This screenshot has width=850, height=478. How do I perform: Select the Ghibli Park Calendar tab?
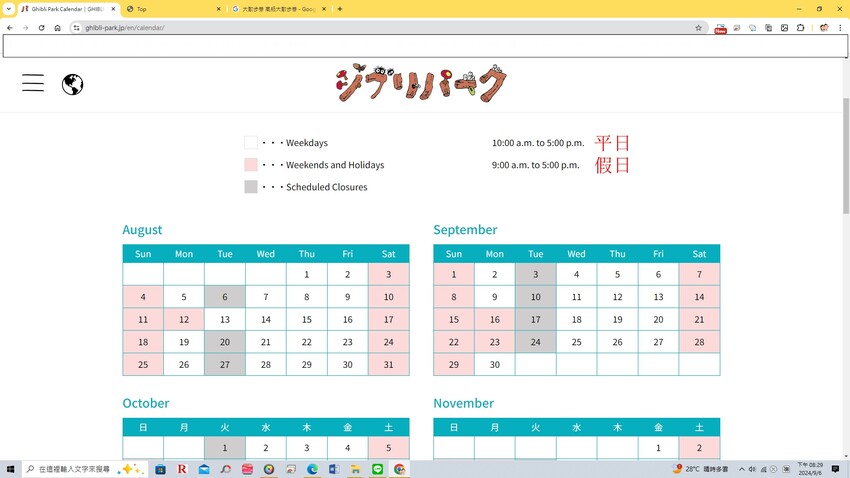point(68,9)
